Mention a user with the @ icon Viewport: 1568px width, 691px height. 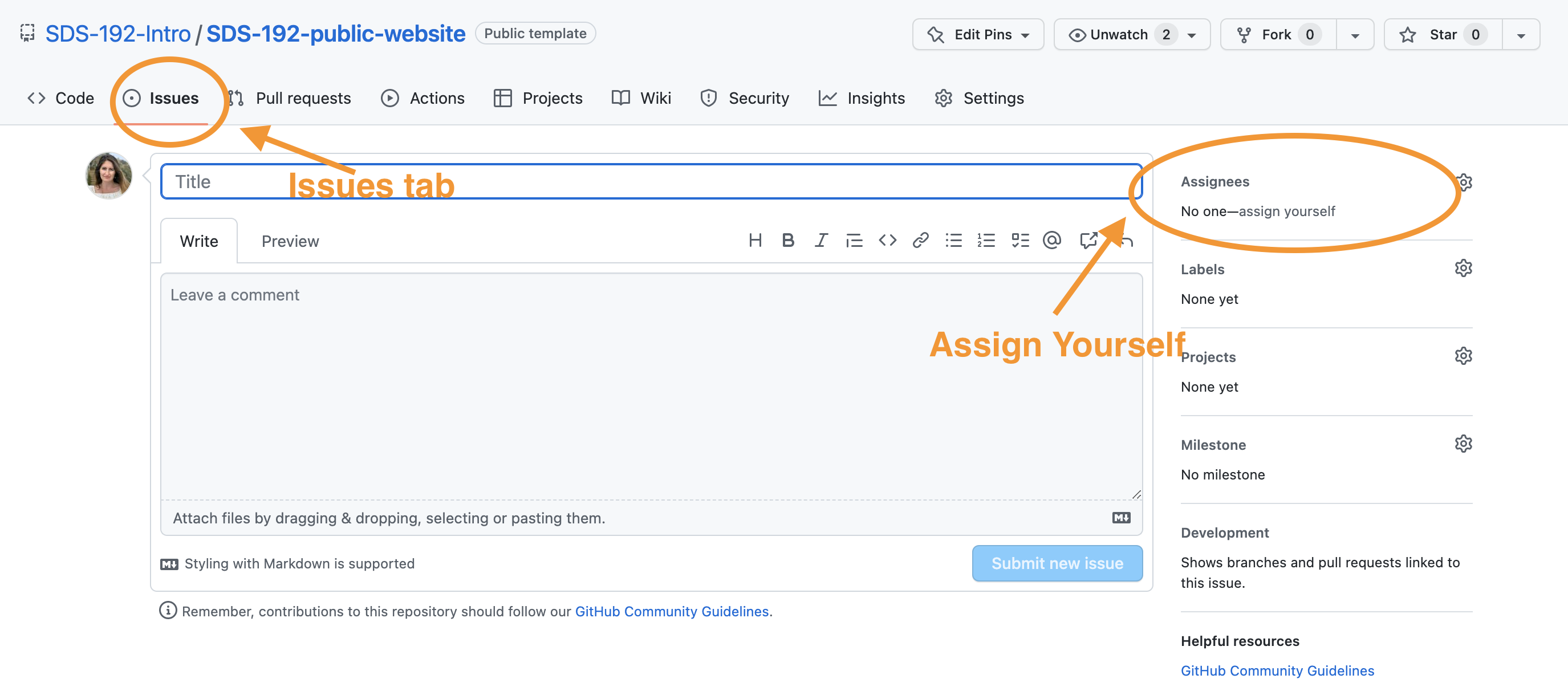point(1052,241)
